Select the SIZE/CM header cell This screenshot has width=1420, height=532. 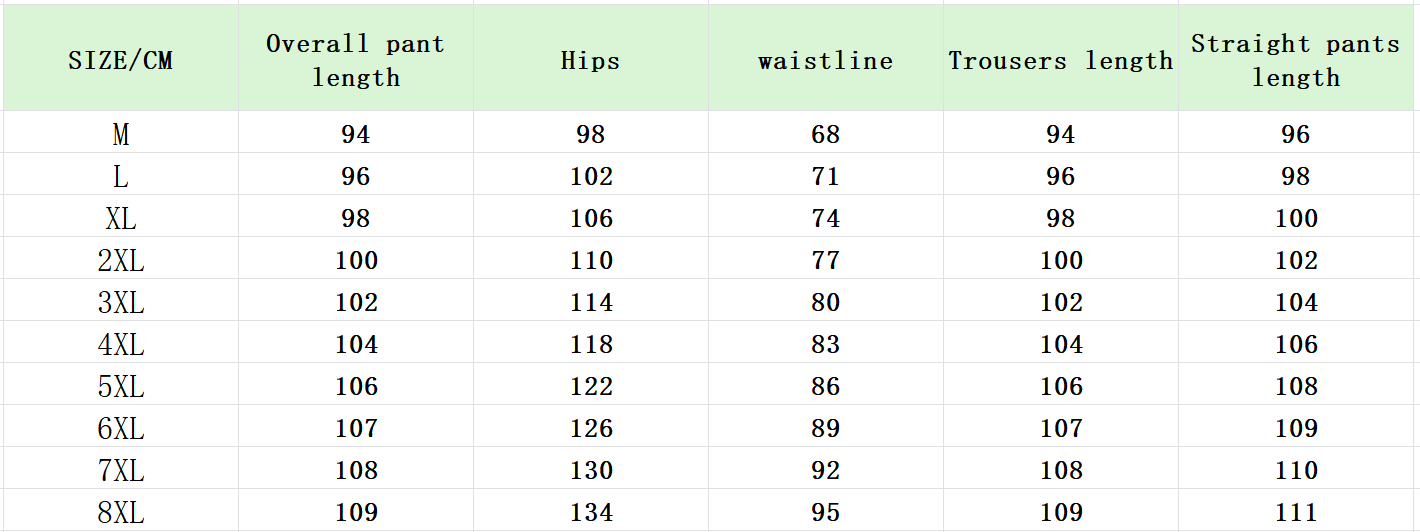[120, 61]
